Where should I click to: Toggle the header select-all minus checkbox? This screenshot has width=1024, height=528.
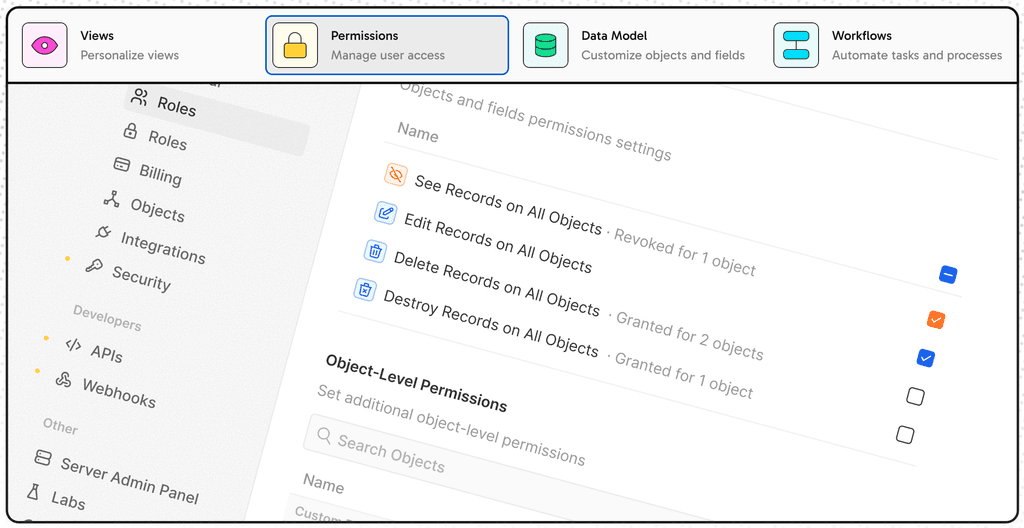(948, 274)
